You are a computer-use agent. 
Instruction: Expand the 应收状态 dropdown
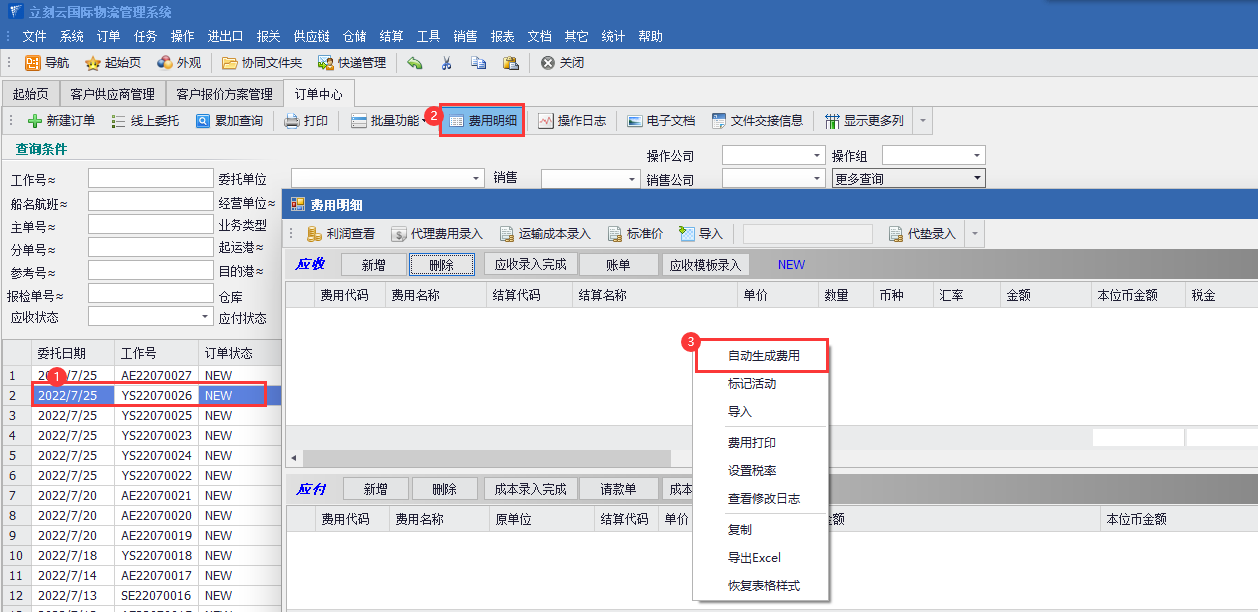point(205,317)
